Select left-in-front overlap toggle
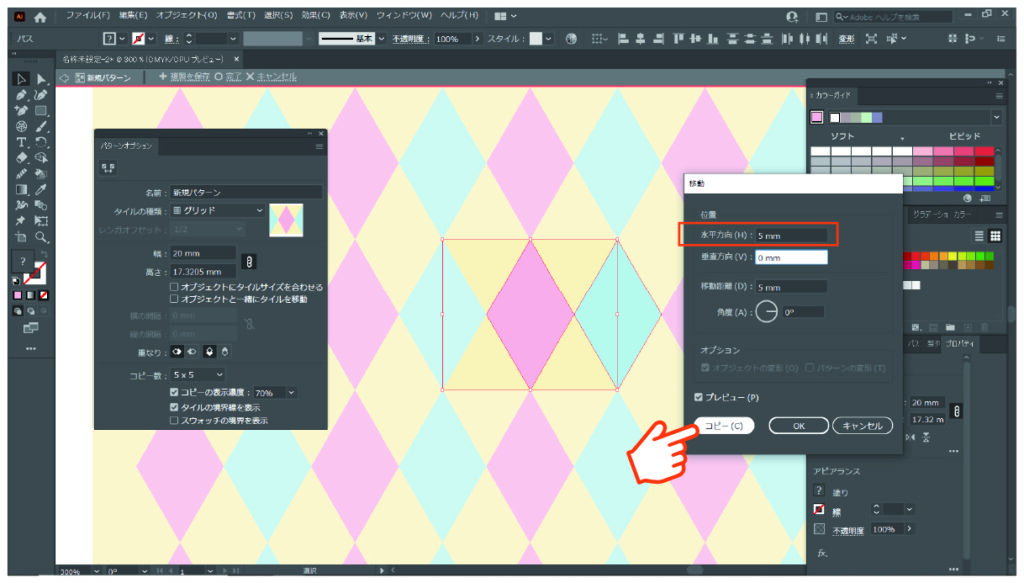 click(x=177, y=352)
